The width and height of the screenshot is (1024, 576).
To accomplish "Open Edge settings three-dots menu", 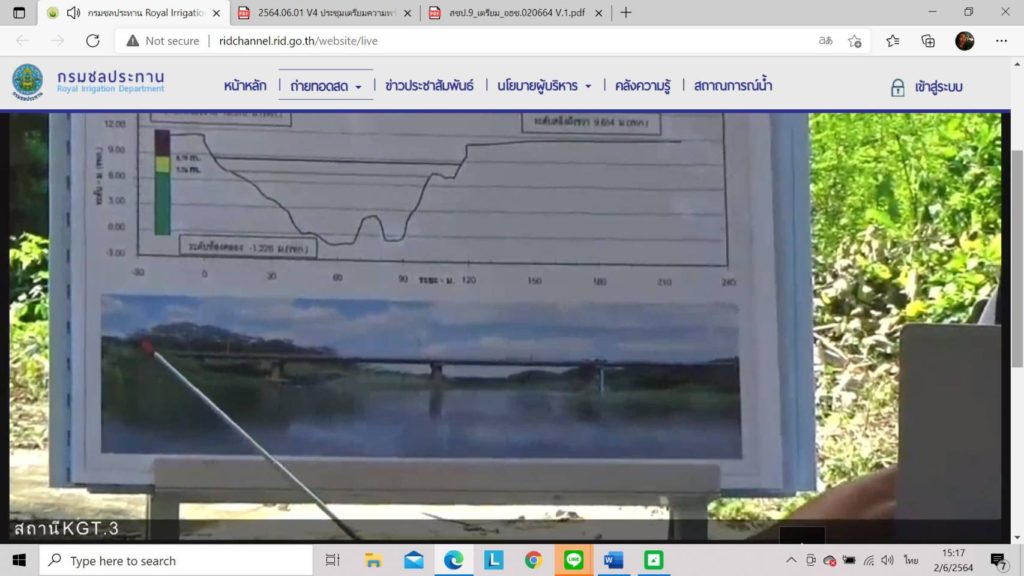I will coord(1001,41).
